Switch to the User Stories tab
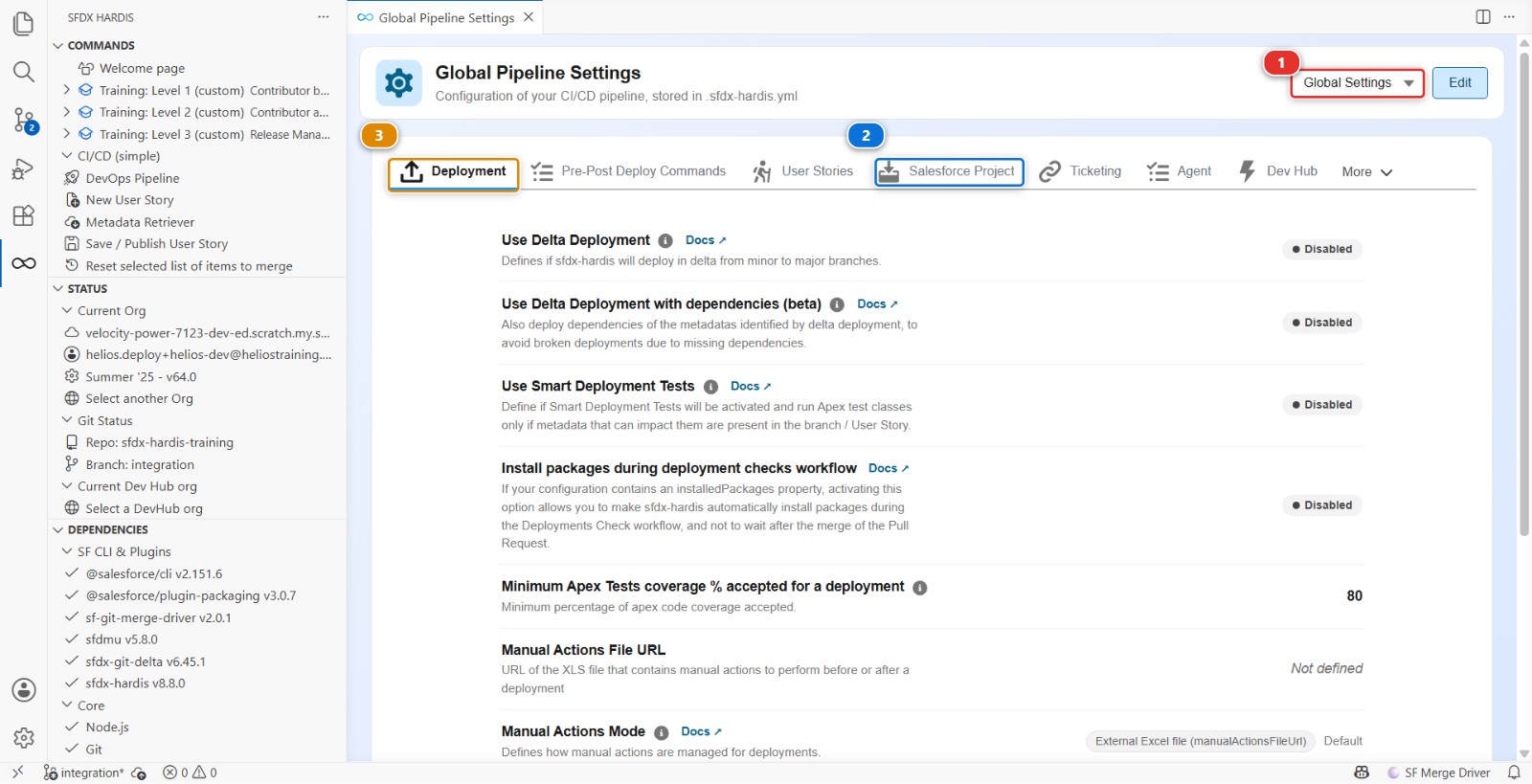 802,172
